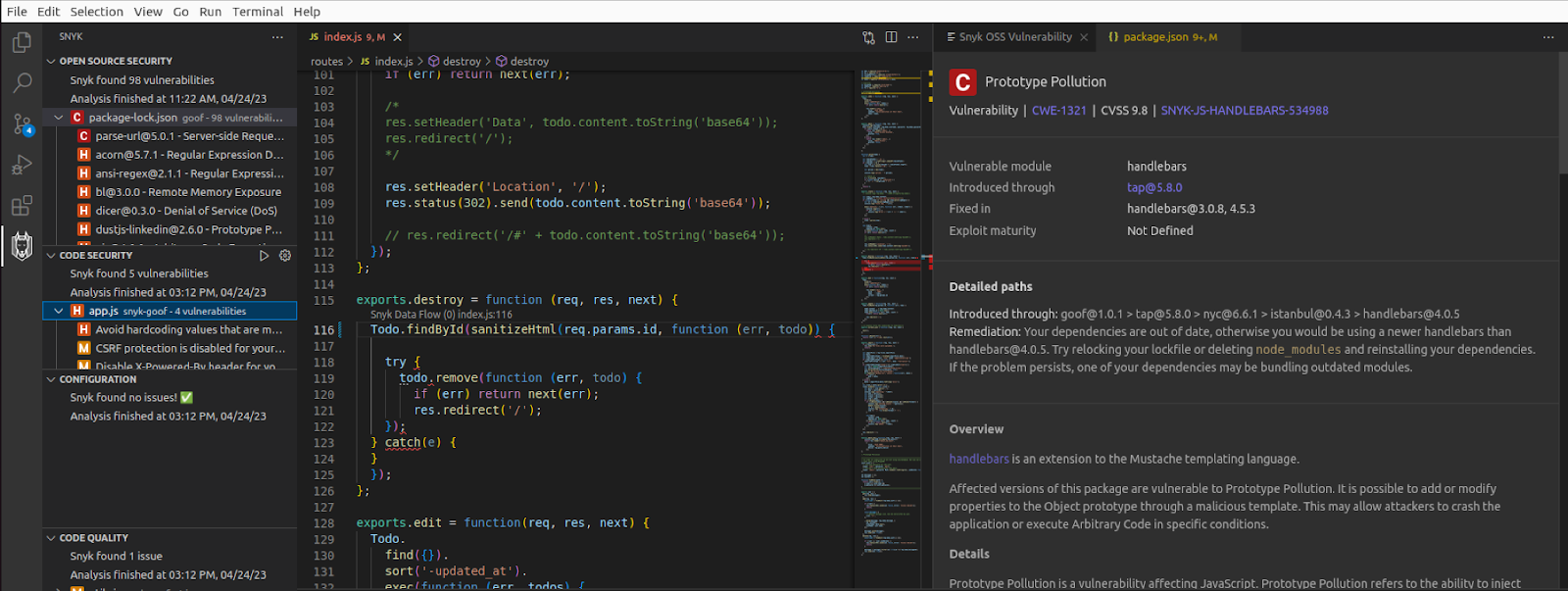
Task: Open Code Security settings gear icon
Action: pyautogui.click(x=285, y=256)
